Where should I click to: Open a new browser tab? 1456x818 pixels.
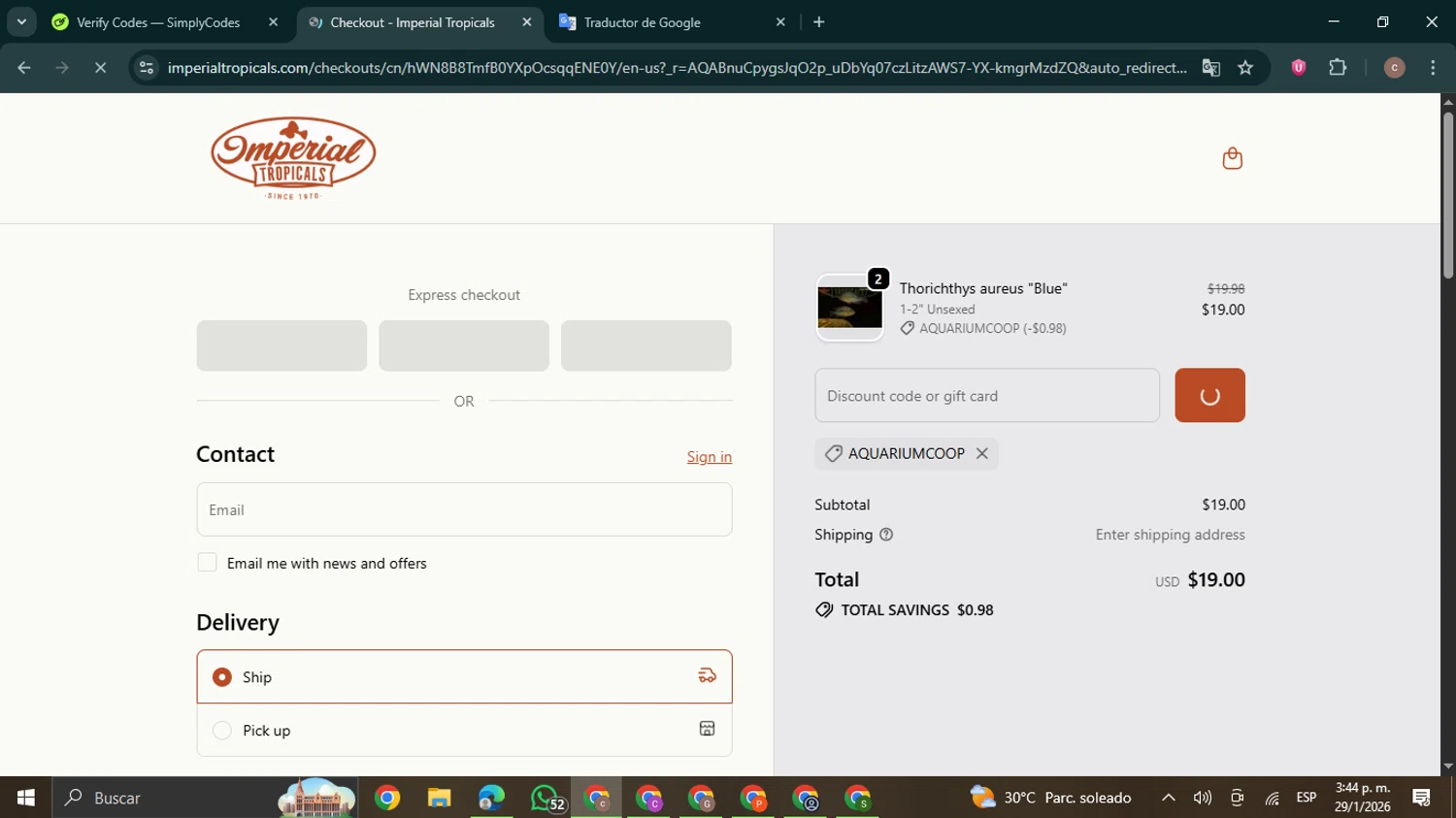pyautogui.click(x=819, y=22)
